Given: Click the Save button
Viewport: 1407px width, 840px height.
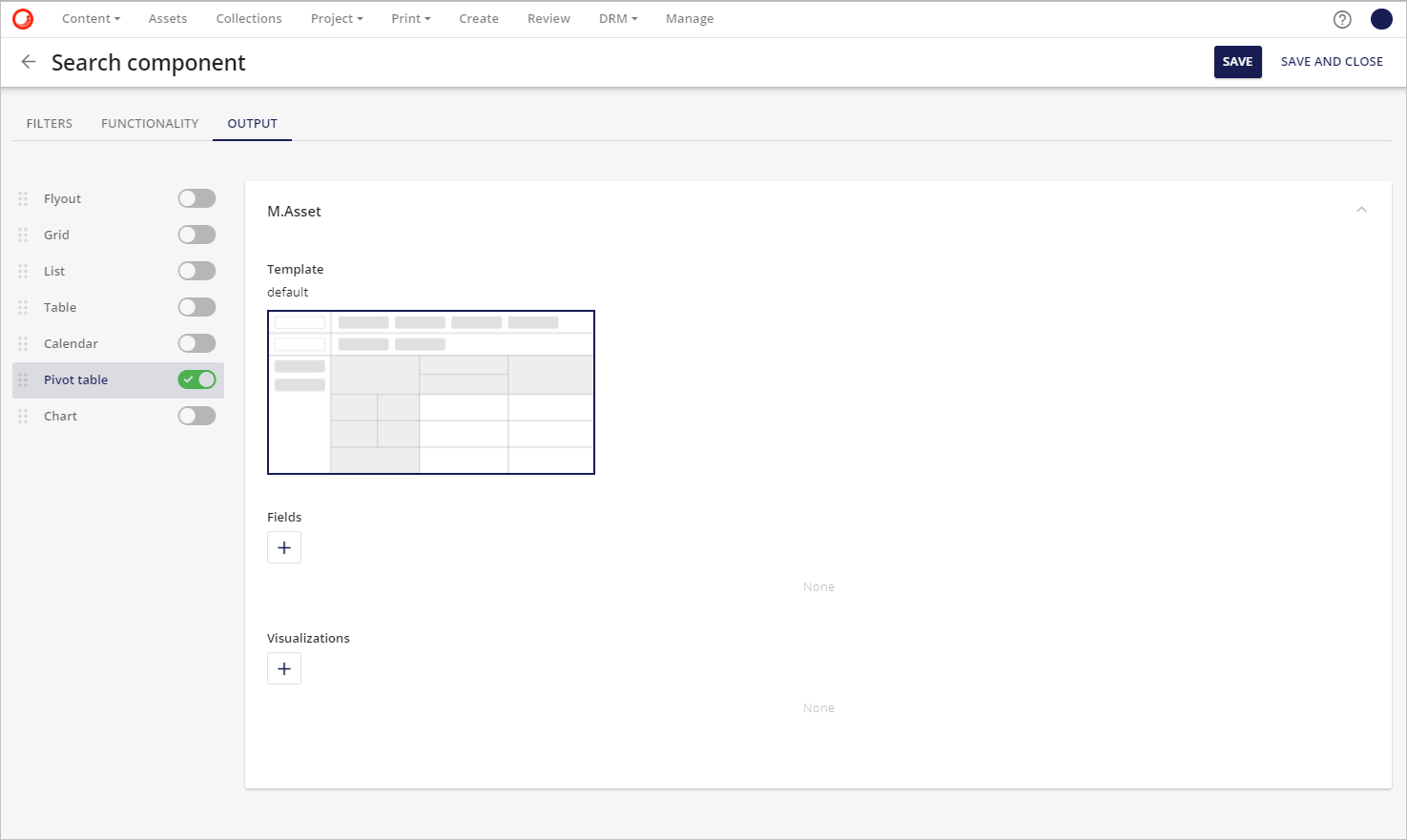Looking at the screenshot, I should coord(1237,62).
